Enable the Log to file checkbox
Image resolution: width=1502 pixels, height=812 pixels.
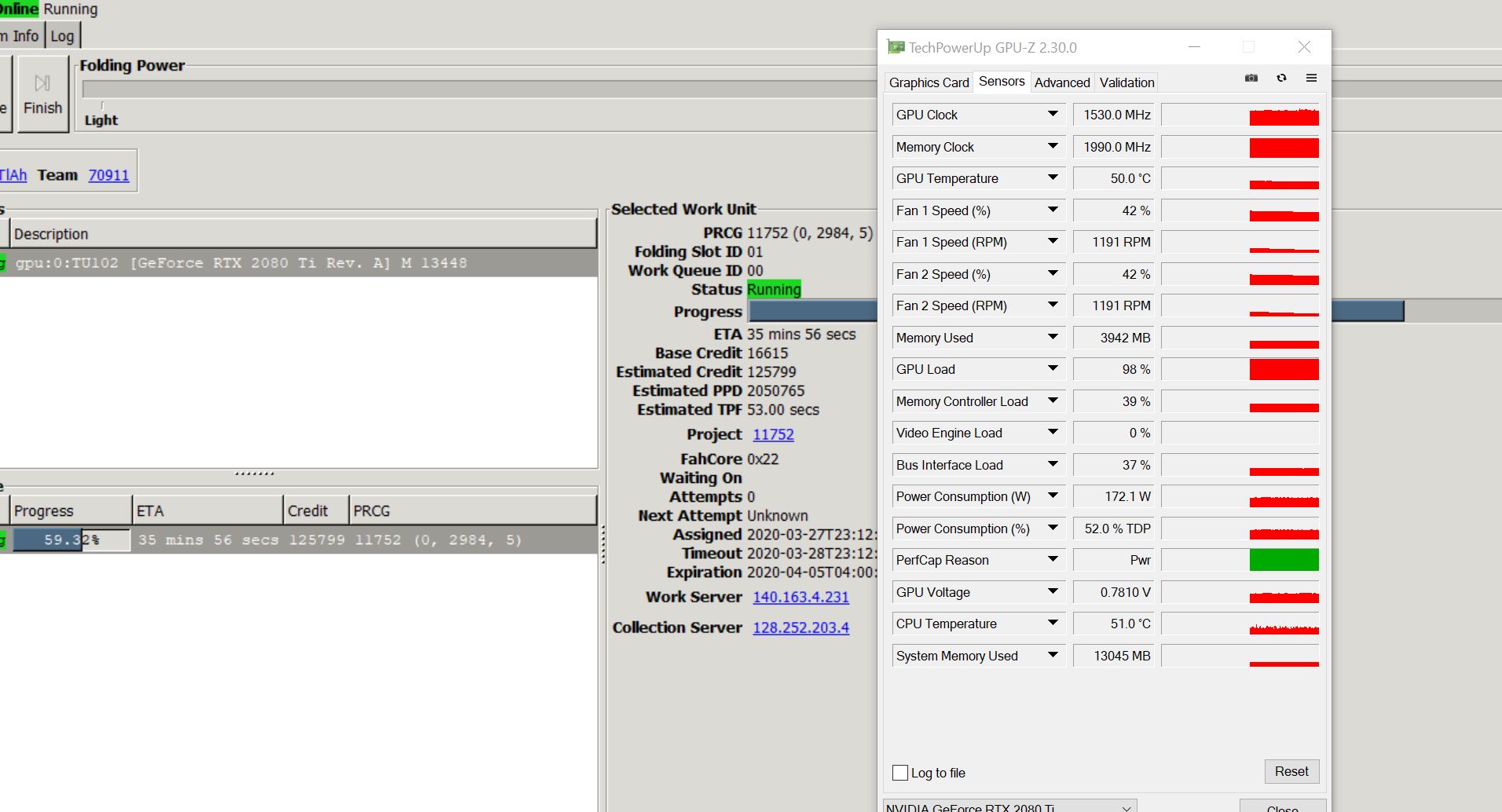click(900, 773)
